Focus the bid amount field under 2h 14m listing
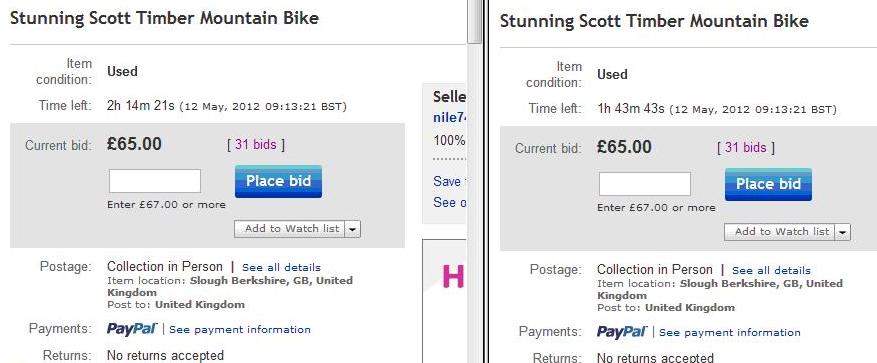 (x=154, y=181)
